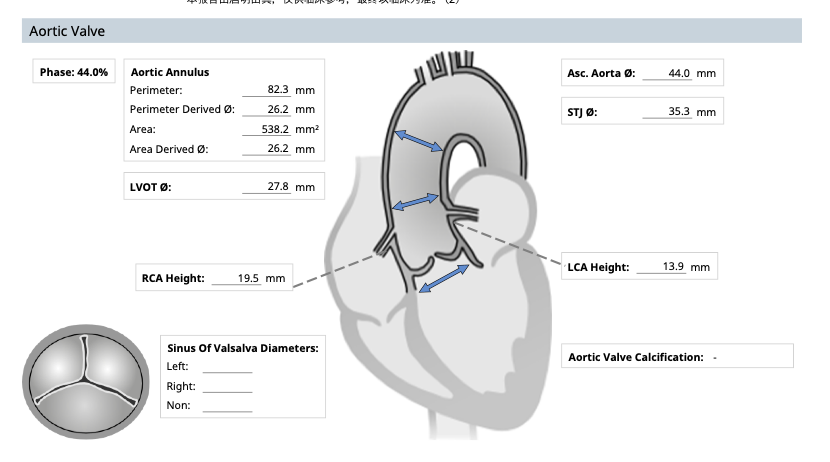Image resolution: width=830 pixels, height=462 pixels.
Task: Click the ascending aorta blue arrow
Action: pyautogui.click(x=420, y=141)
